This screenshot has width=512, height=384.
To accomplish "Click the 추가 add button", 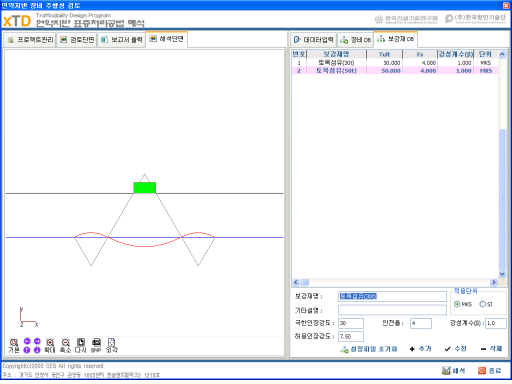I will pyautogui.click(x=421, y=349).
